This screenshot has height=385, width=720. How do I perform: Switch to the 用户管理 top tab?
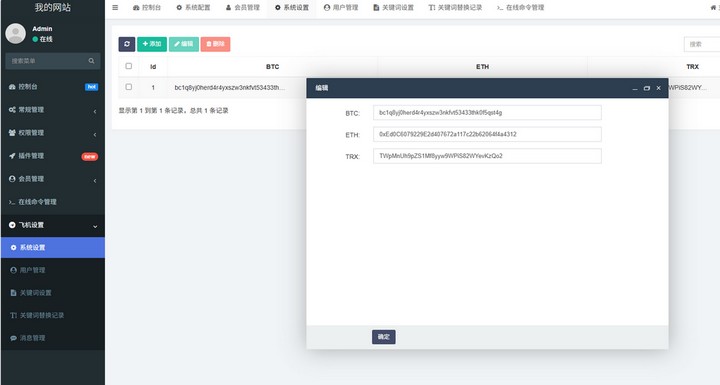pos(341,8)
